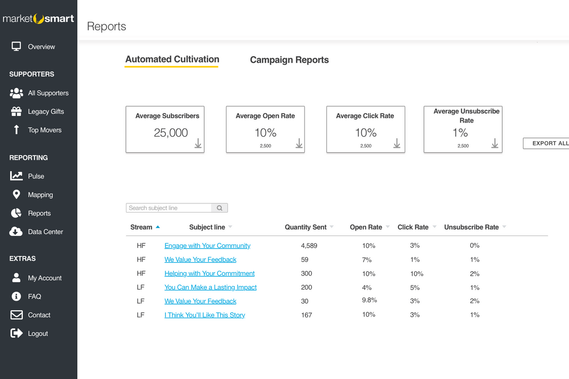Image resolution: width=569 pixels, height=379 pixels.
Task: Select the Legacy Gifts gift icon
Action: 16,111
